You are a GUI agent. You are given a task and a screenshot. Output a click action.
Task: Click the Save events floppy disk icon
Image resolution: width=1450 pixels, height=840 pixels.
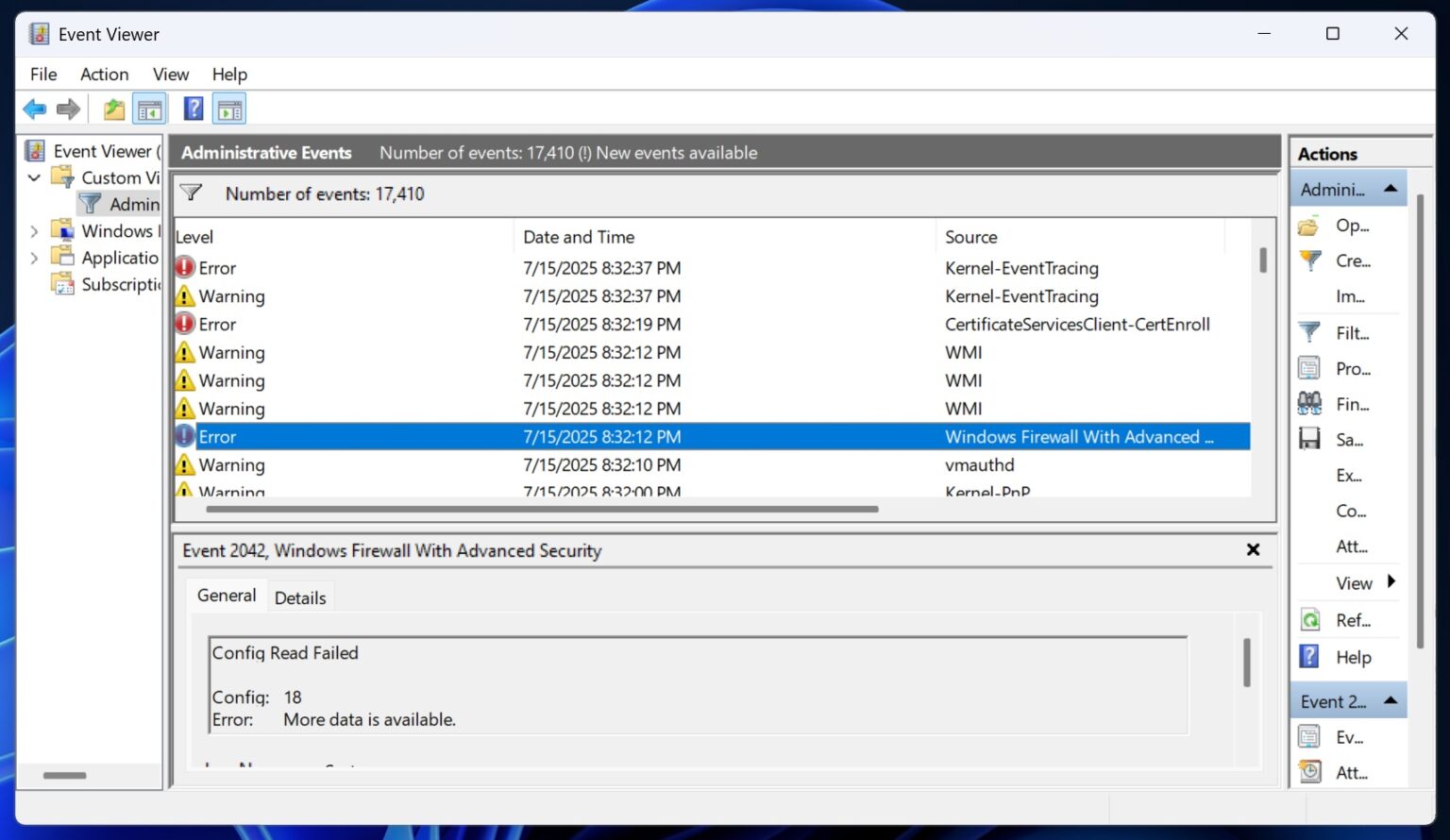pos(1309,439)
